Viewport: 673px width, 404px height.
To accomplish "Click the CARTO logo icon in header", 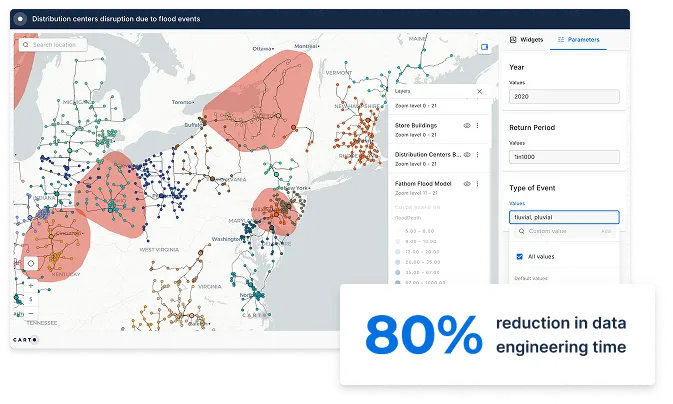I will click(x=22, y=17).
